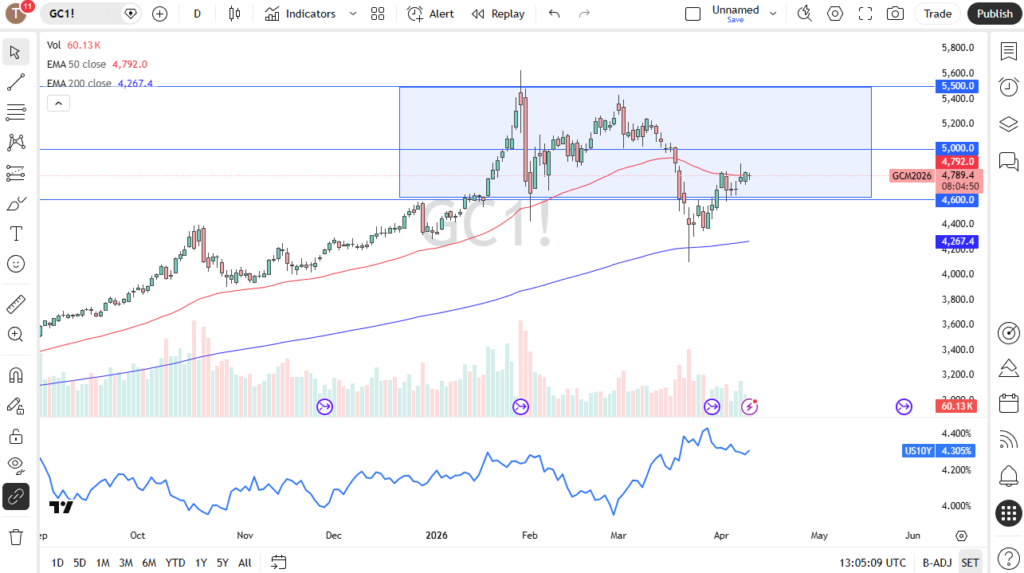Click the compare or add symbol plus icon

[x=160, y=14]
